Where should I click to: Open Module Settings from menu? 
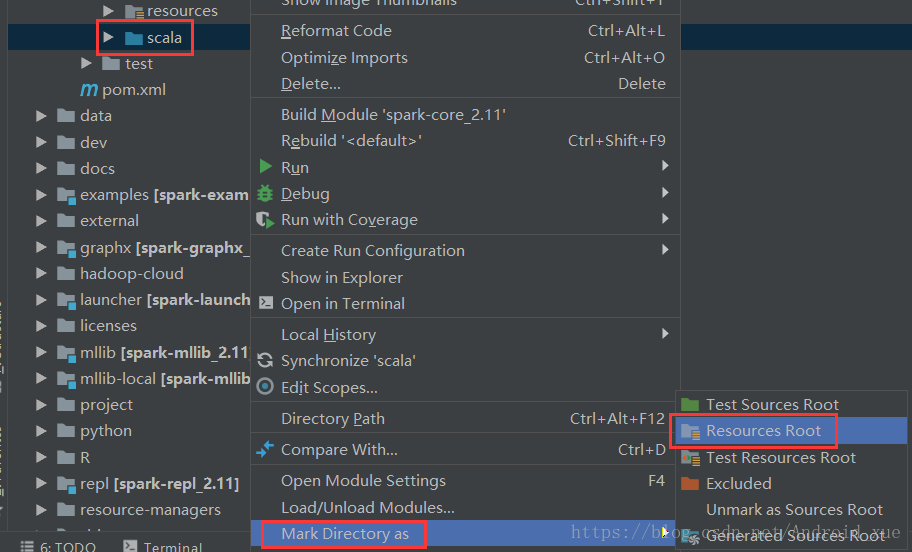pos(465,481)
